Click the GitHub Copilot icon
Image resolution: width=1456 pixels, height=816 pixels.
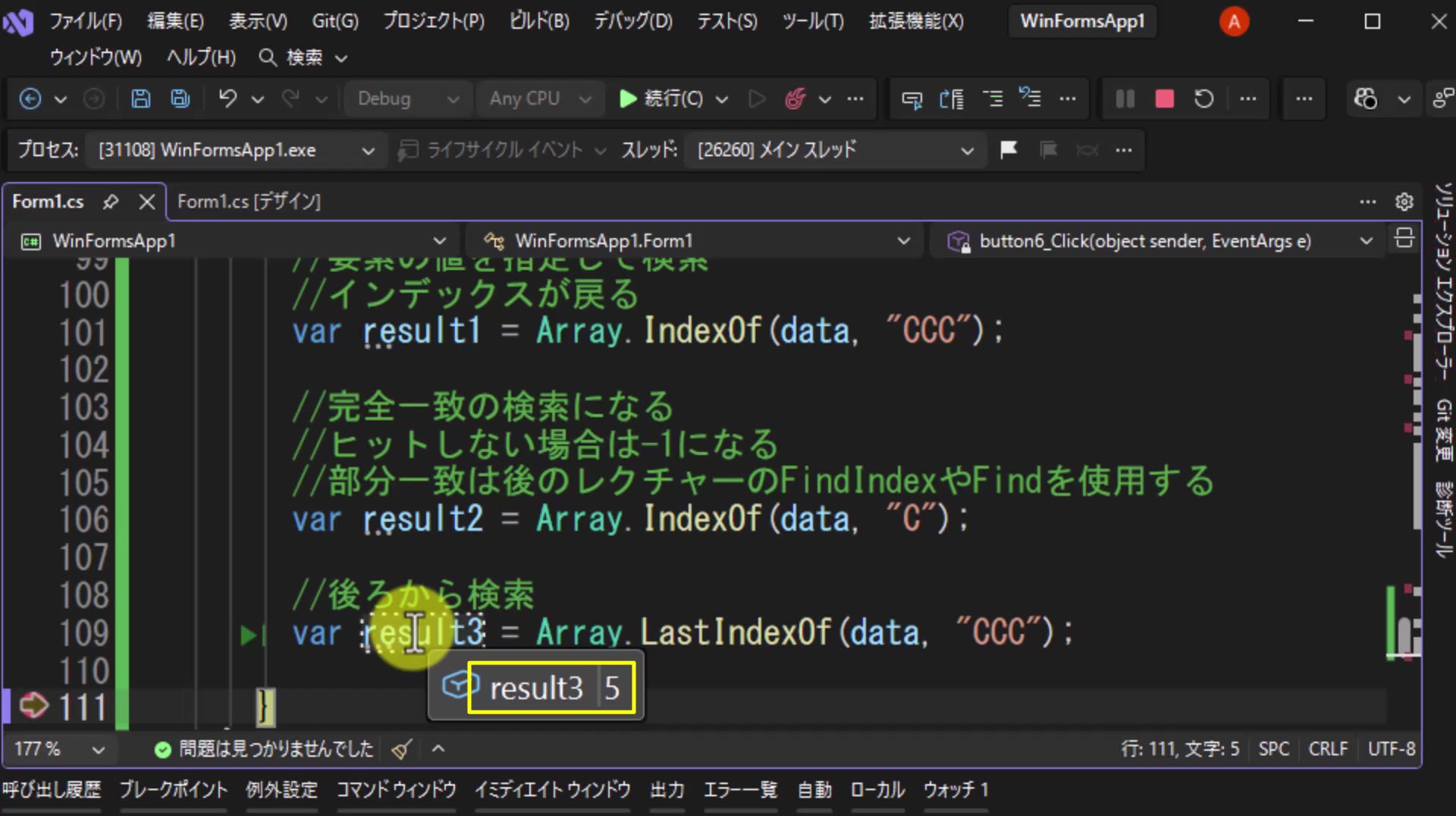1366,99
